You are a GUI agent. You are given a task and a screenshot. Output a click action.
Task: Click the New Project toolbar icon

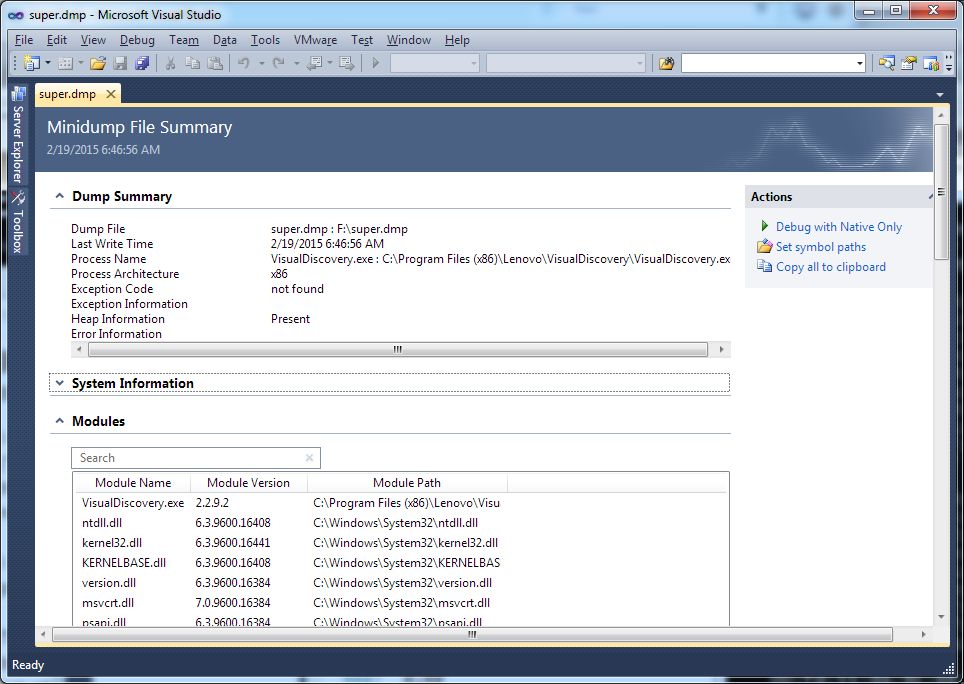coord(31,63)
